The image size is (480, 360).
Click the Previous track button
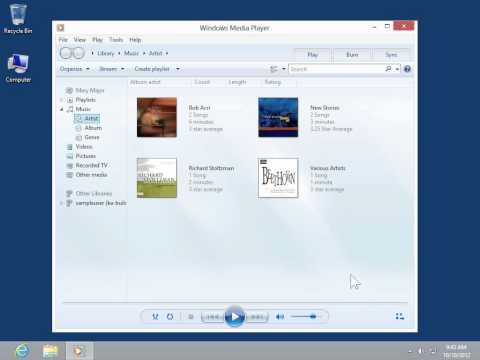(213, 317)
